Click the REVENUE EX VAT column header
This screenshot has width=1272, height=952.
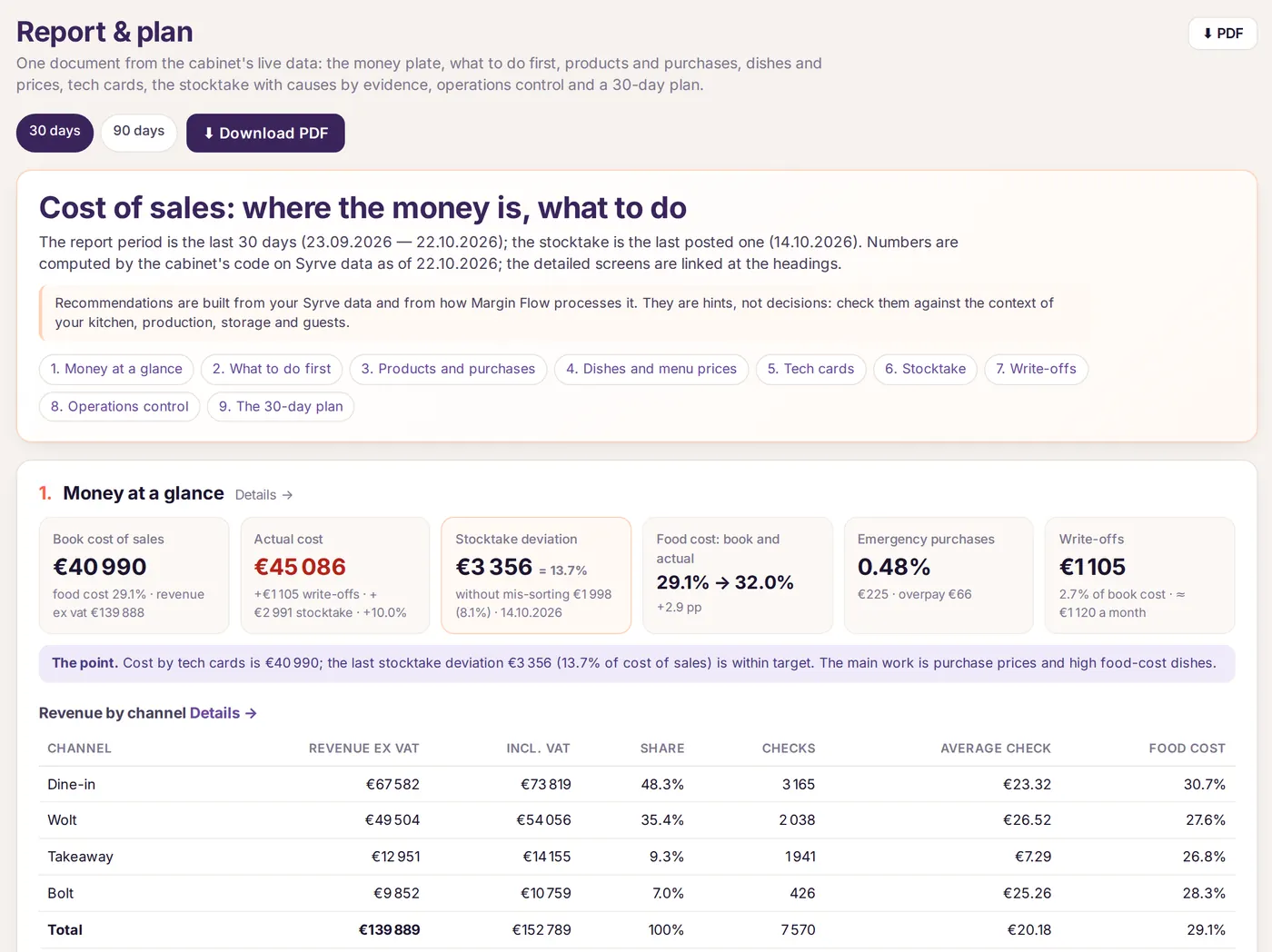click(363, 749)
